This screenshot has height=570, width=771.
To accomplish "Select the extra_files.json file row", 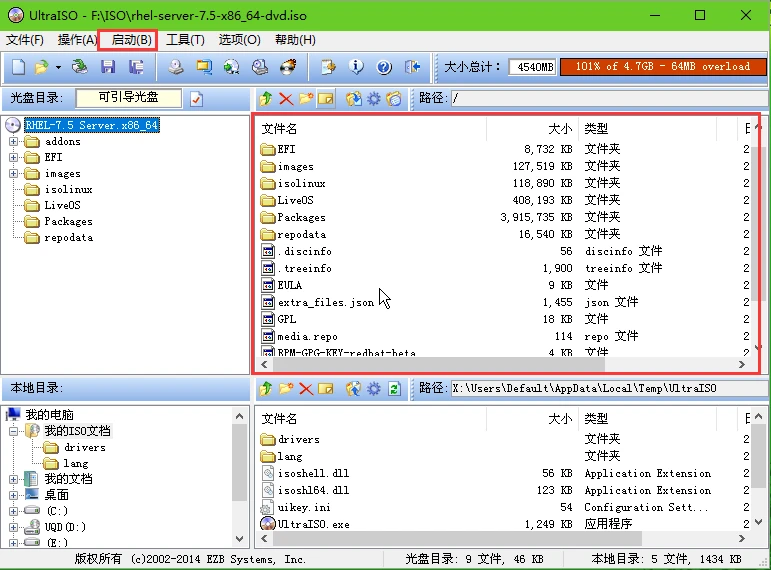I will click(x=502, y=302).
